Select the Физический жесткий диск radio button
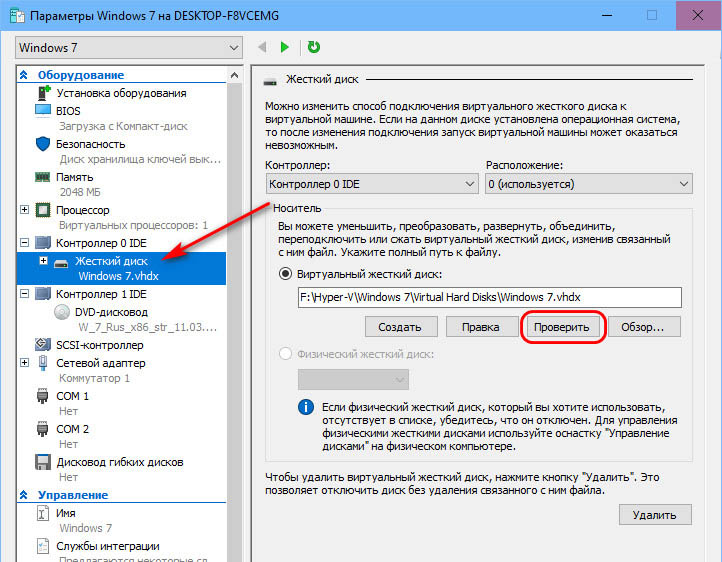The width and height of the screenshot is (722, 562). pos(285,354)
